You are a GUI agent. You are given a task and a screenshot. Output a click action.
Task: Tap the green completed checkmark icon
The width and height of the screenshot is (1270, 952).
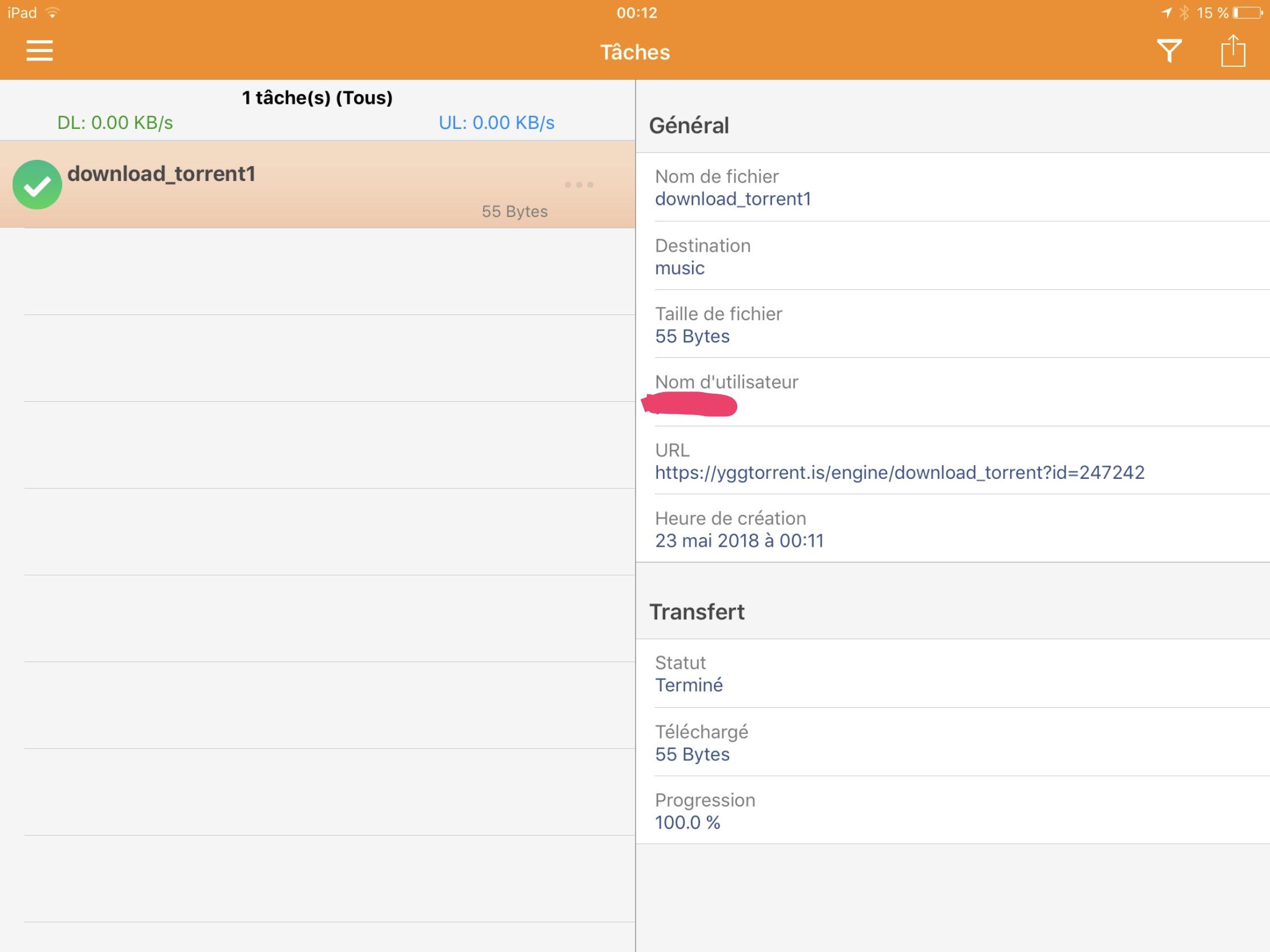click(37, 184)
